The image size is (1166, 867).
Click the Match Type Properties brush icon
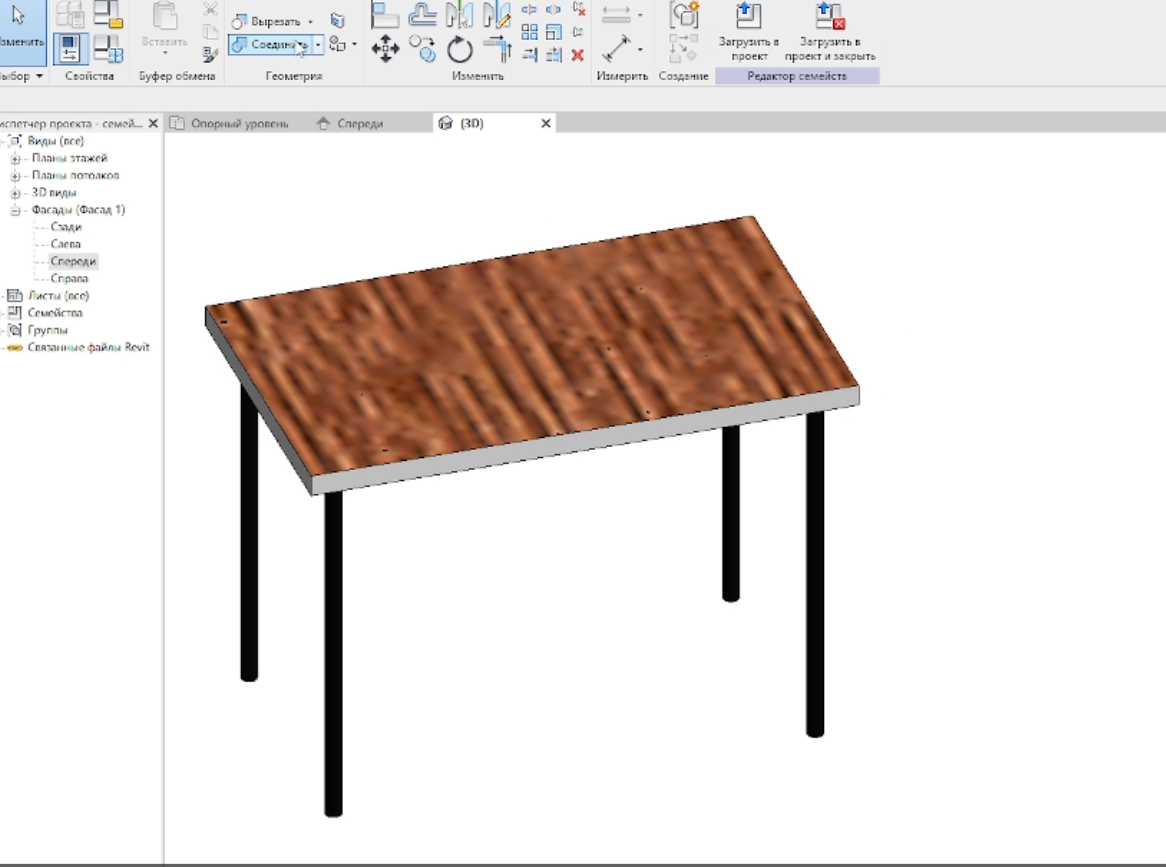[x=210, y=54]
